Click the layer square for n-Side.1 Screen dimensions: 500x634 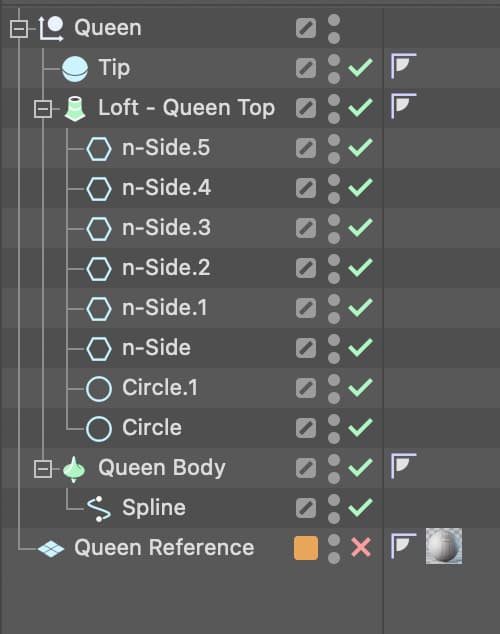coord(306,309)
